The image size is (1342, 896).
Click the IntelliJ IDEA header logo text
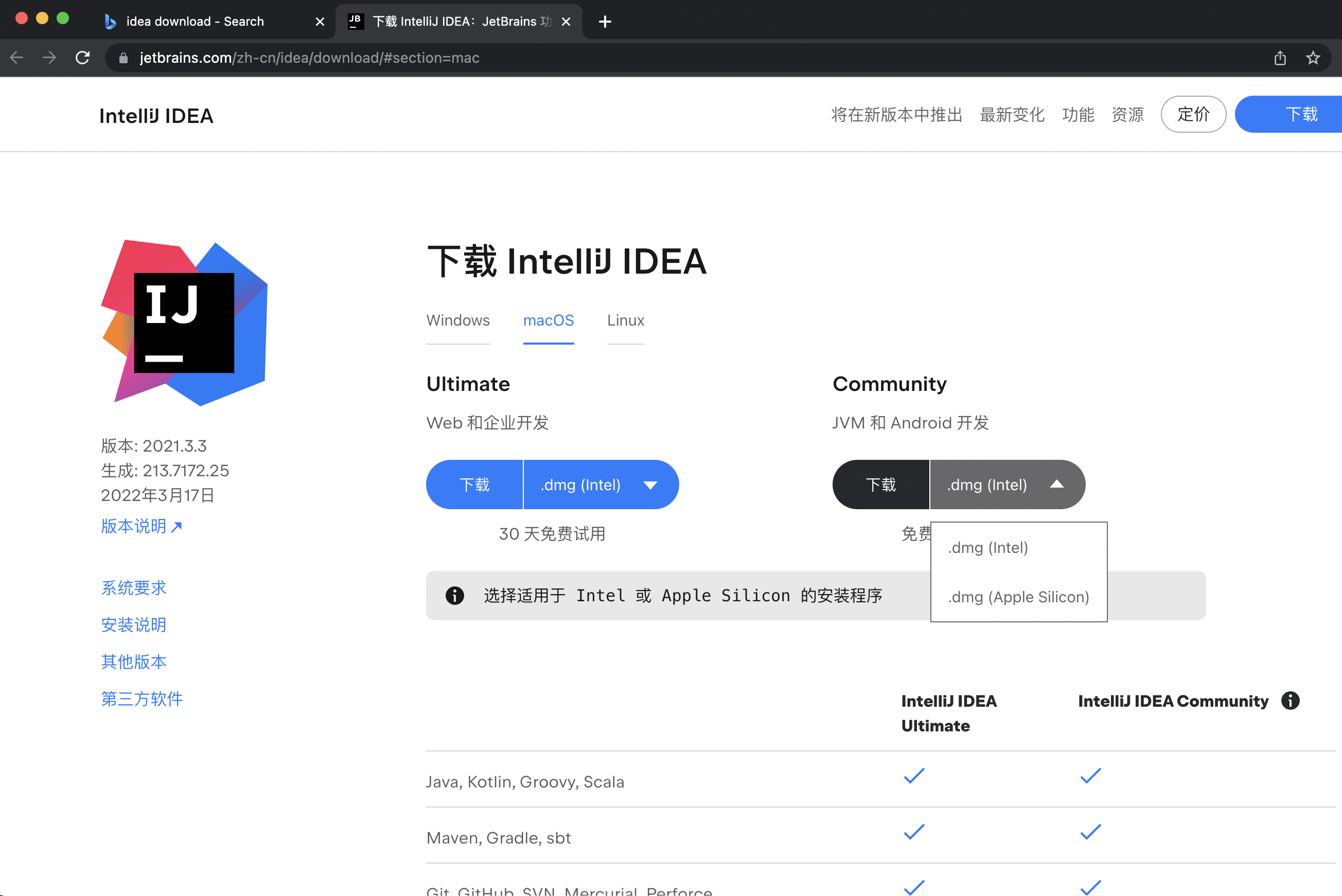(156, 116)
